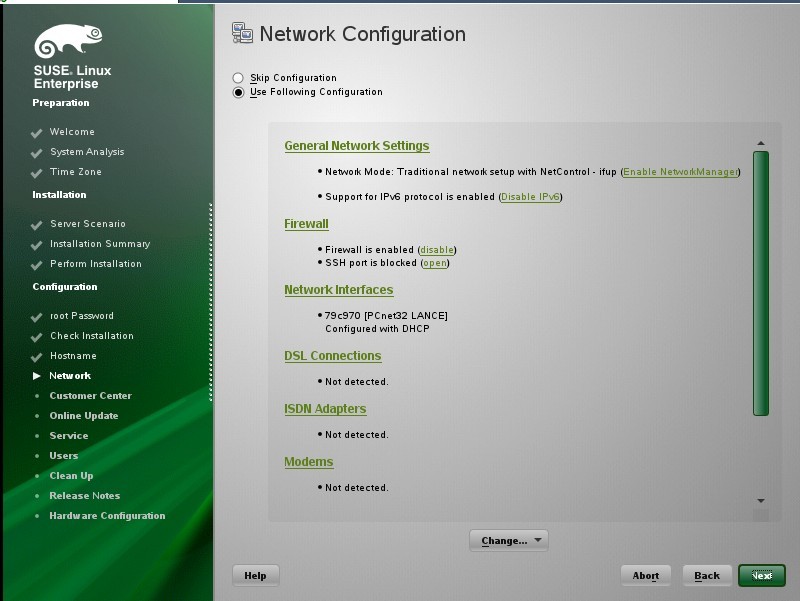Select Use Following Configuration radio button
Screen dimensions: 800x601
pyautogui.click(x=238, y=92)
